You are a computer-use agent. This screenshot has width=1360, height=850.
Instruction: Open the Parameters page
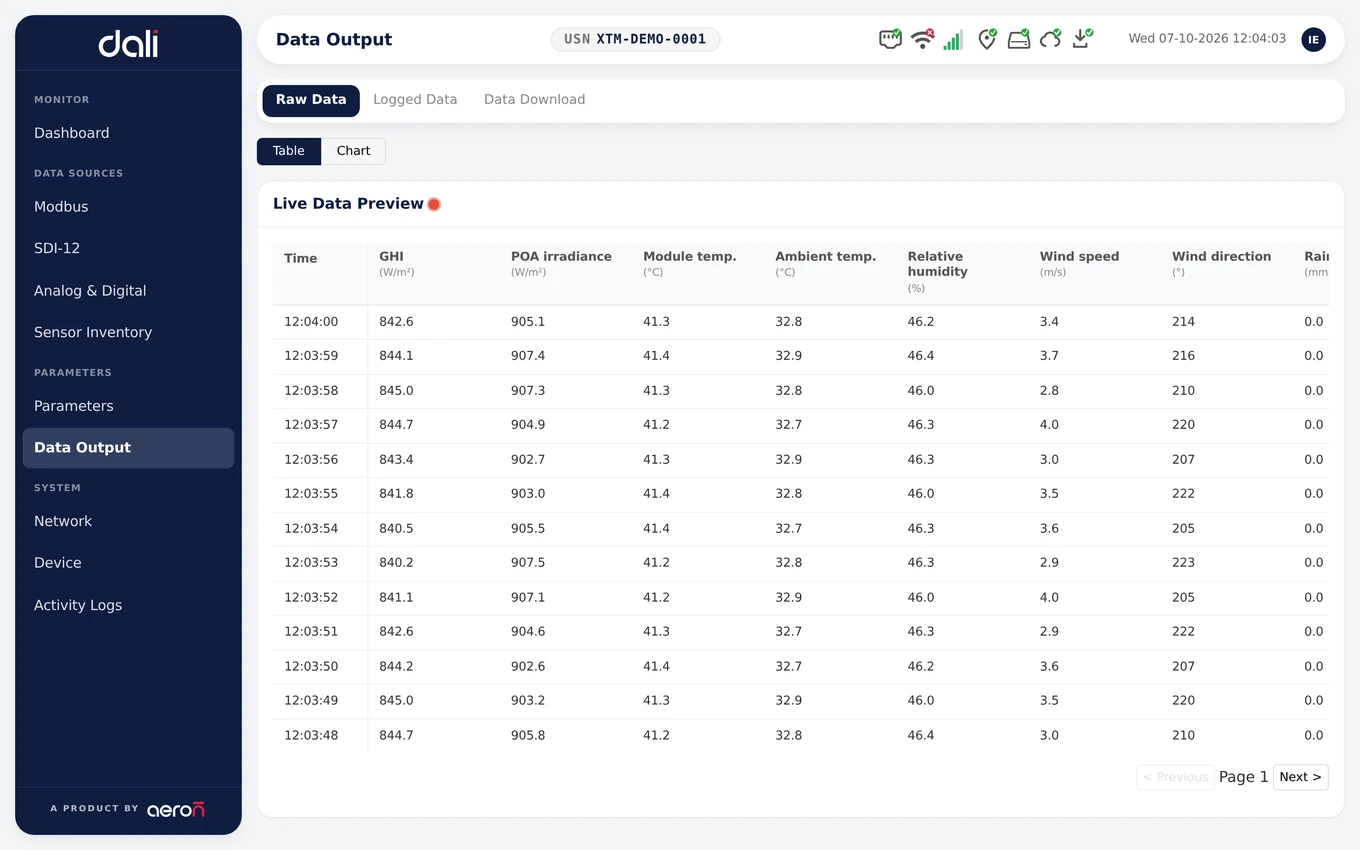(x=128, y=406)
